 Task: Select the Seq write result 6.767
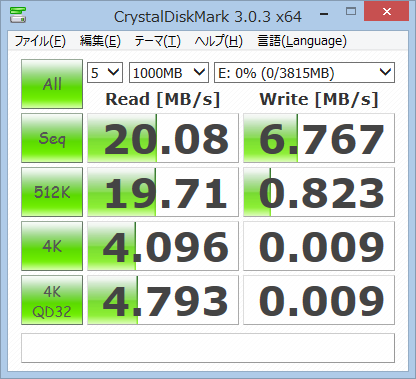tap(319, 138)
